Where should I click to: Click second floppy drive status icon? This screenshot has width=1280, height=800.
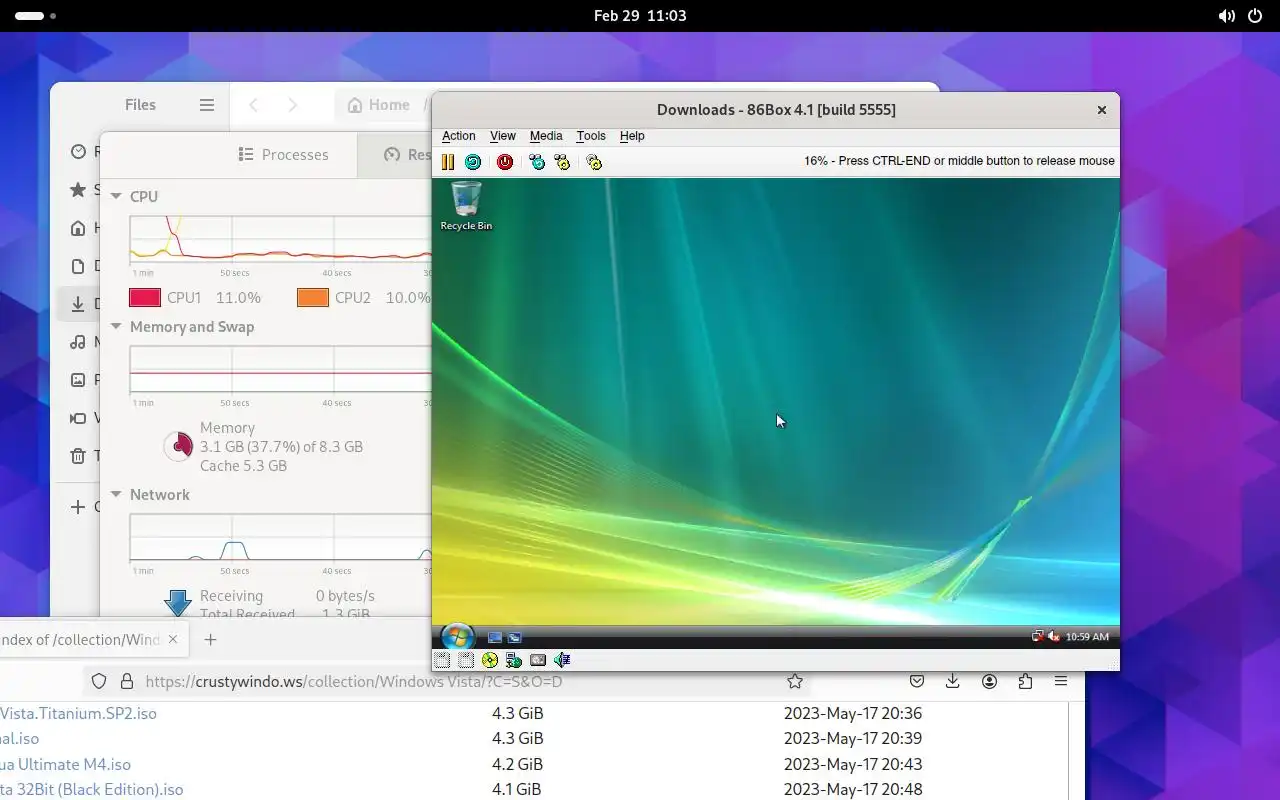(465, 660)
